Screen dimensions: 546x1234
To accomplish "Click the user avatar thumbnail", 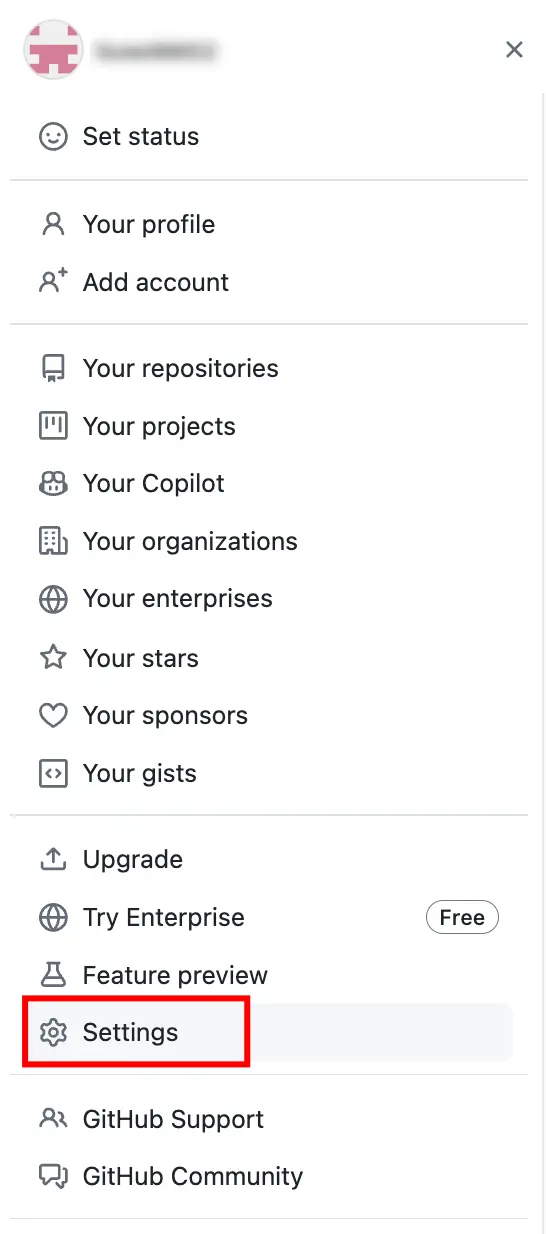I will [52, 50].
